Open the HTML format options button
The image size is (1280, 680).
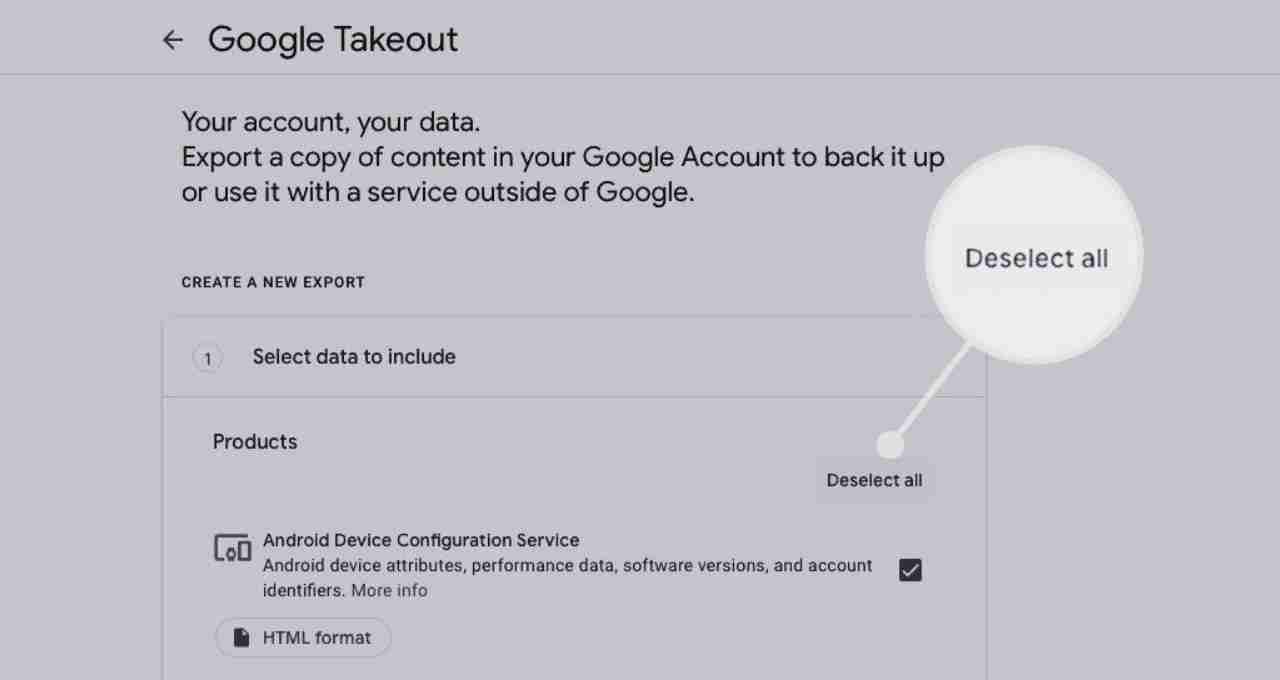pos(303,638)
